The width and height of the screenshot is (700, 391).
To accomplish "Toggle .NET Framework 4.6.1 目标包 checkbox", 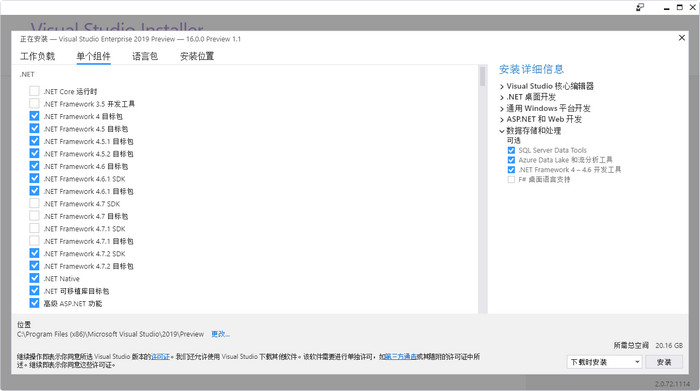I will pyautogui.click(x=34, y=191).
